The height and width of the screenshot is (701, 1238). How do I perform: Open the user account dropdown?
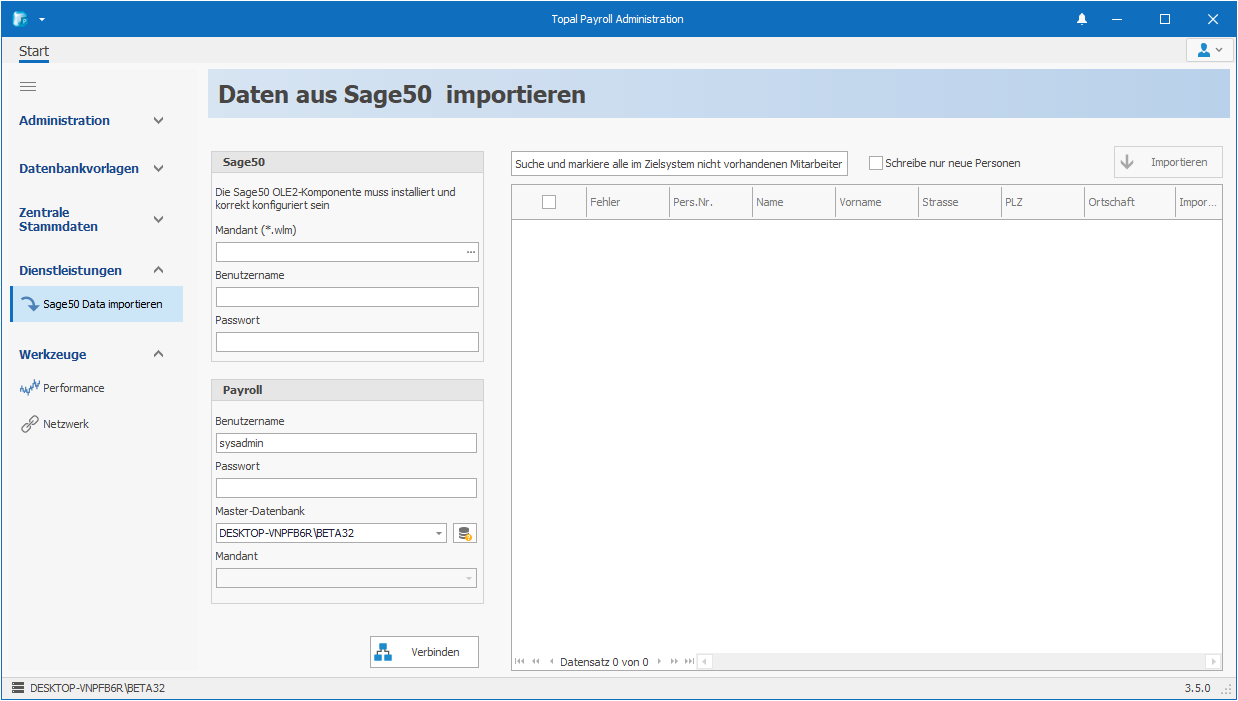point(1209,50)
